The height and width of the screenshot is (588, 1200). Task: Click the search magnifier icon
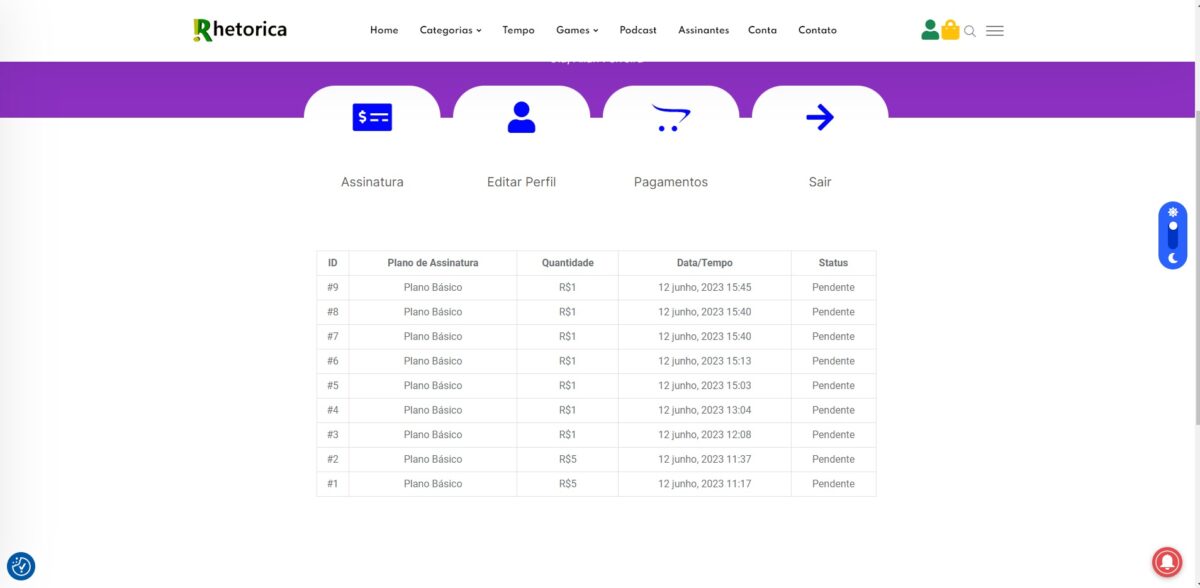coord(970,31)
